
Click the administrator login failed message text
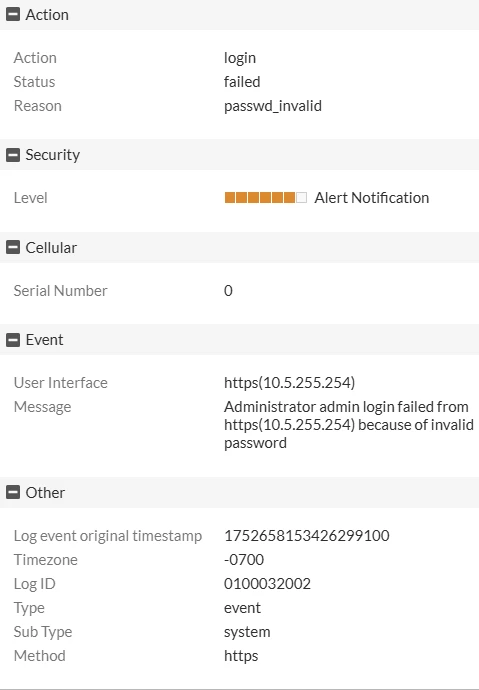pos(349,425)
